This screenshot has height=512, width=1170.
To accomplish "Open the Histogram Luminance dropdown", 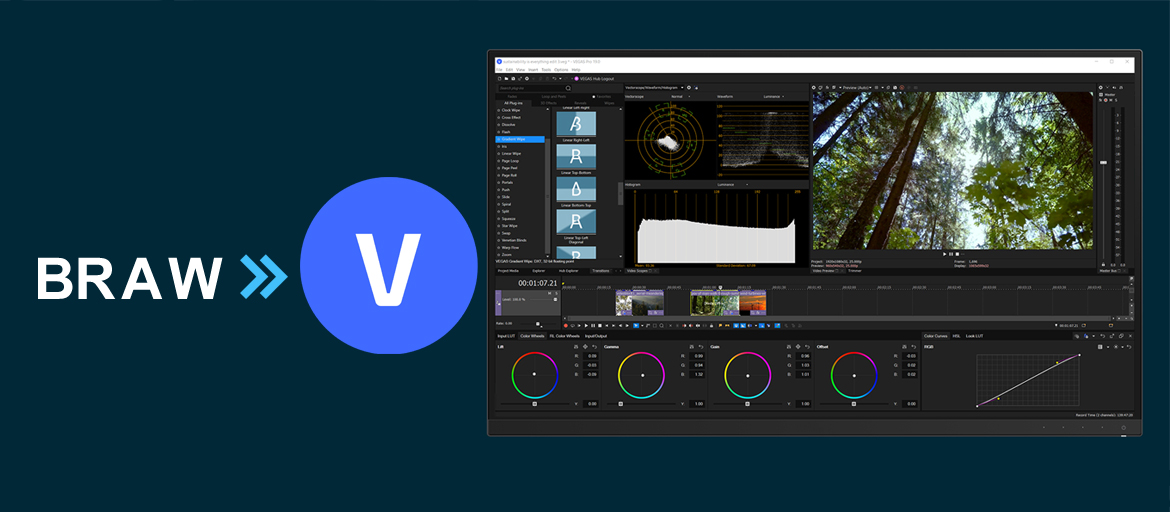I will pos(732,184).
